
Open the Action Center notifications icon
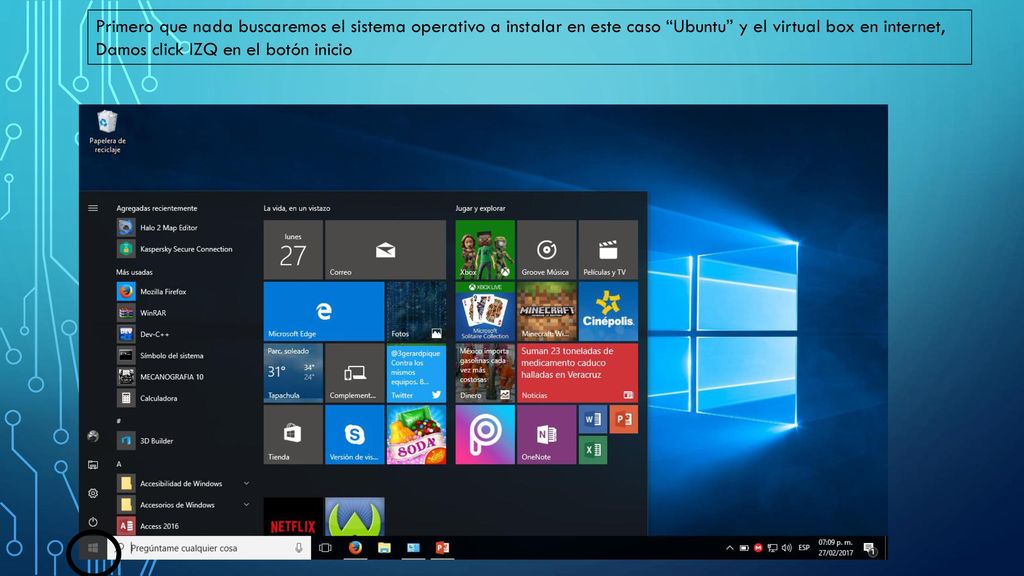869,549
